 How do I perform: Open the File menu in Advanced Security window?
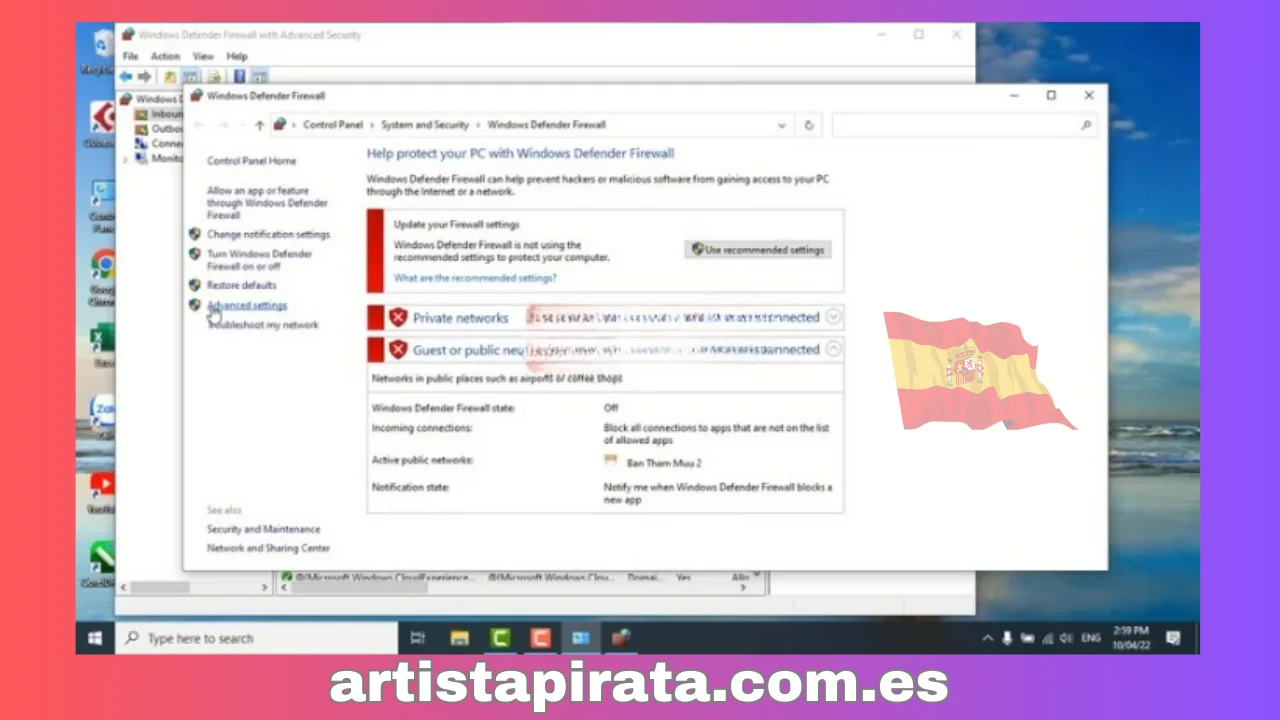131,57
